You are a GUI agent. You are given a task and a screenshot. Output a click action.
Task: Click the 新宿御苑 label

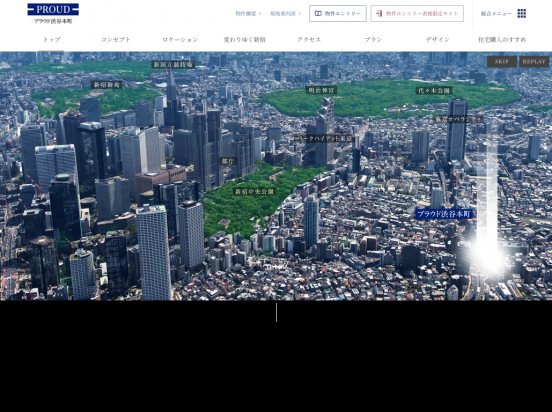pos(107,85)
